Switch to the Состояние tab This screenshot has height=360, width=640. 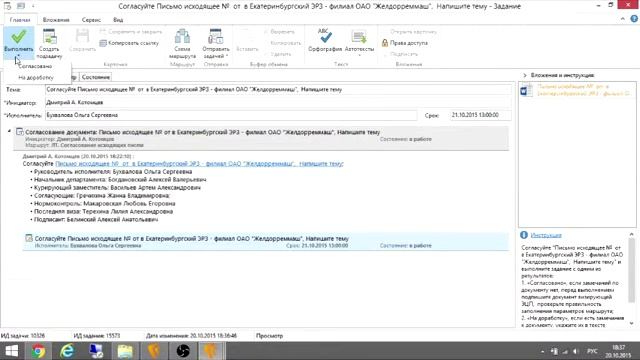click(96, 77)
